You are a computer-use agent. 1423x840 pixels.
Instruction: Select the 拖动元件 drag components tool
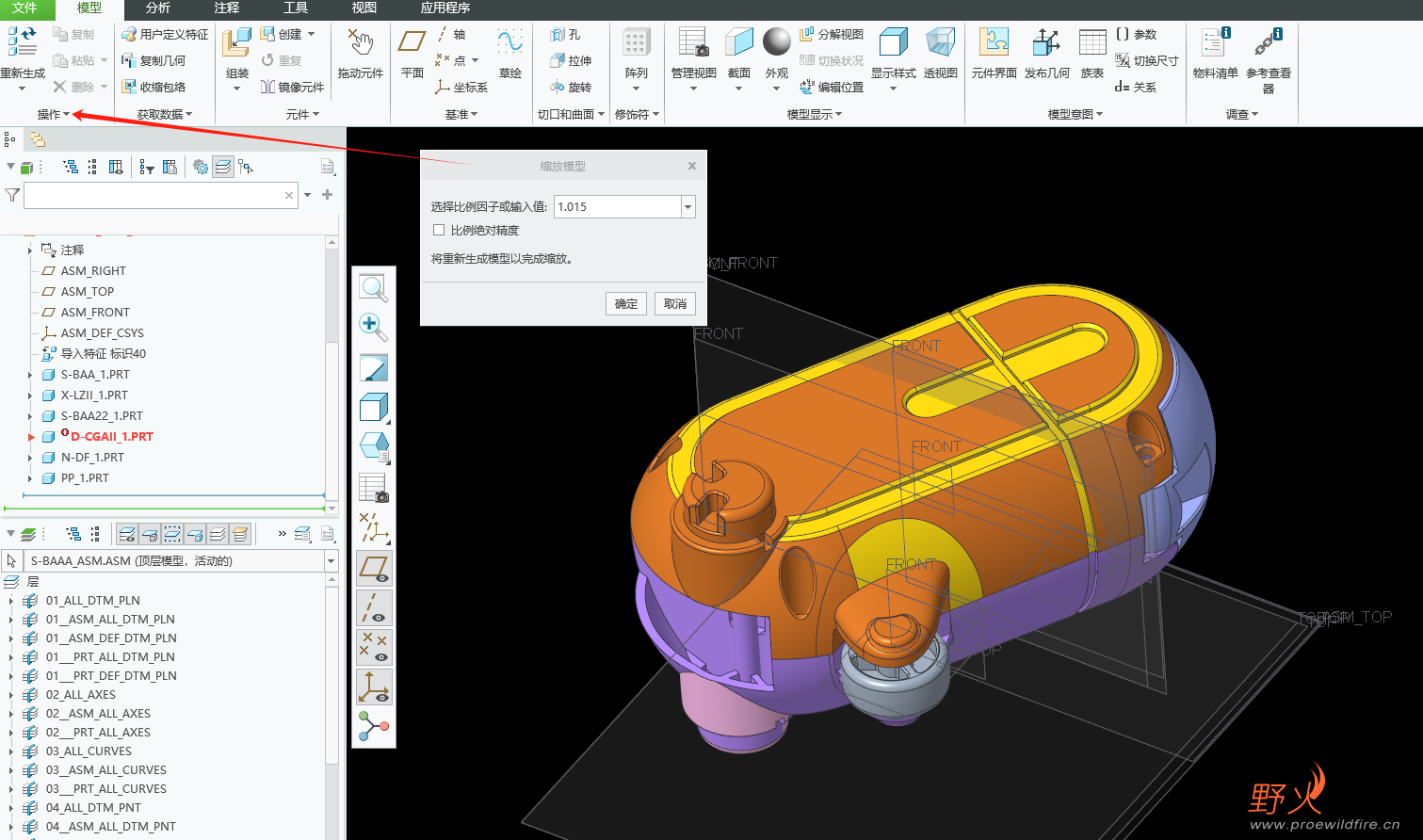361,43
